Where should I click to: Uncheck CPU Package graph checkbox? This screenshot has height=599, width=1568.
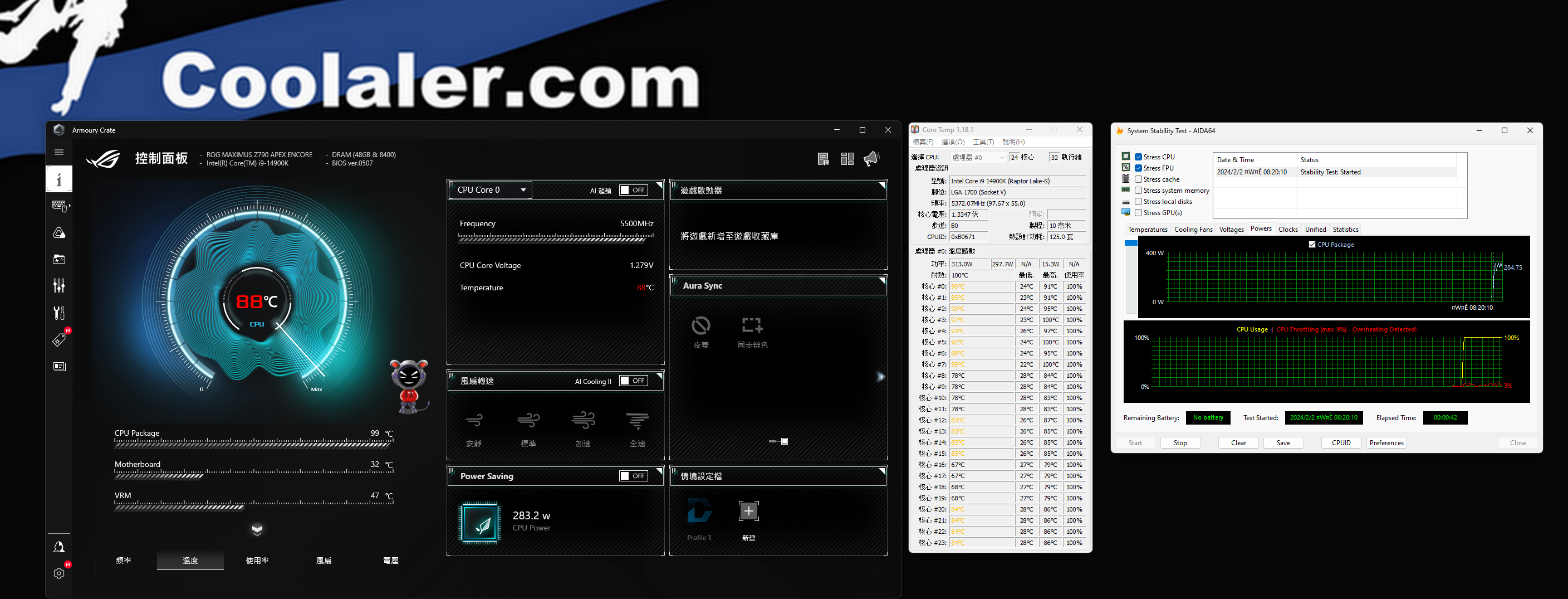(x=1312, y=245)
